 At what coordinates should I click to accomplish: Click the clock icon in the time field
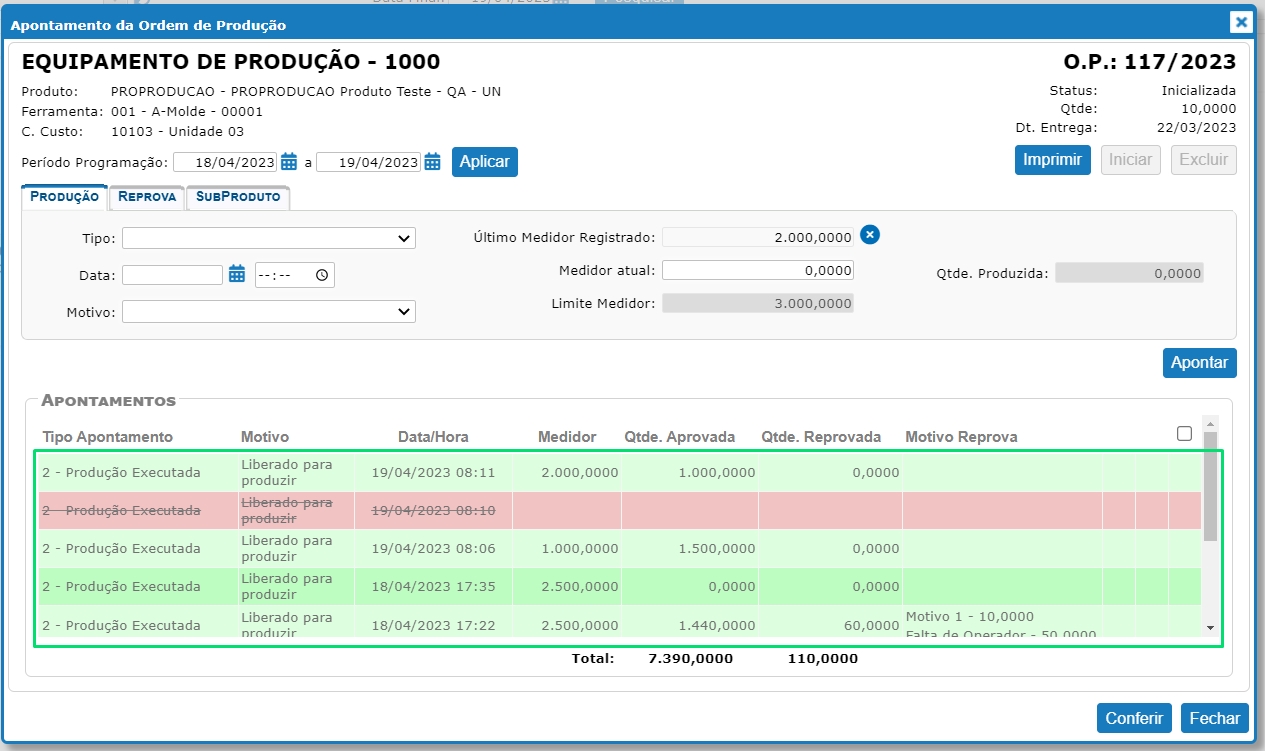click(x=321, y=275)
